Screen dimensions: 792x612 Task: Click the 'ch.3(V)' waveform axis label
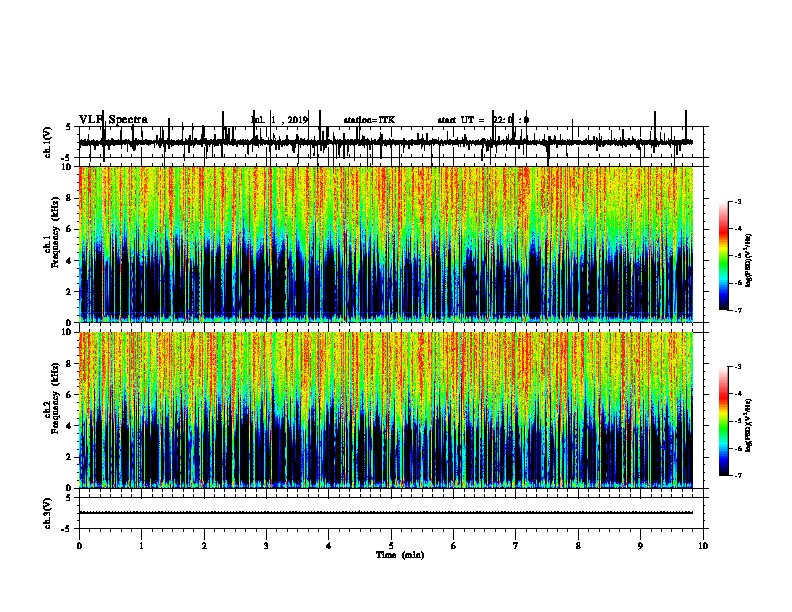point(48,513)
